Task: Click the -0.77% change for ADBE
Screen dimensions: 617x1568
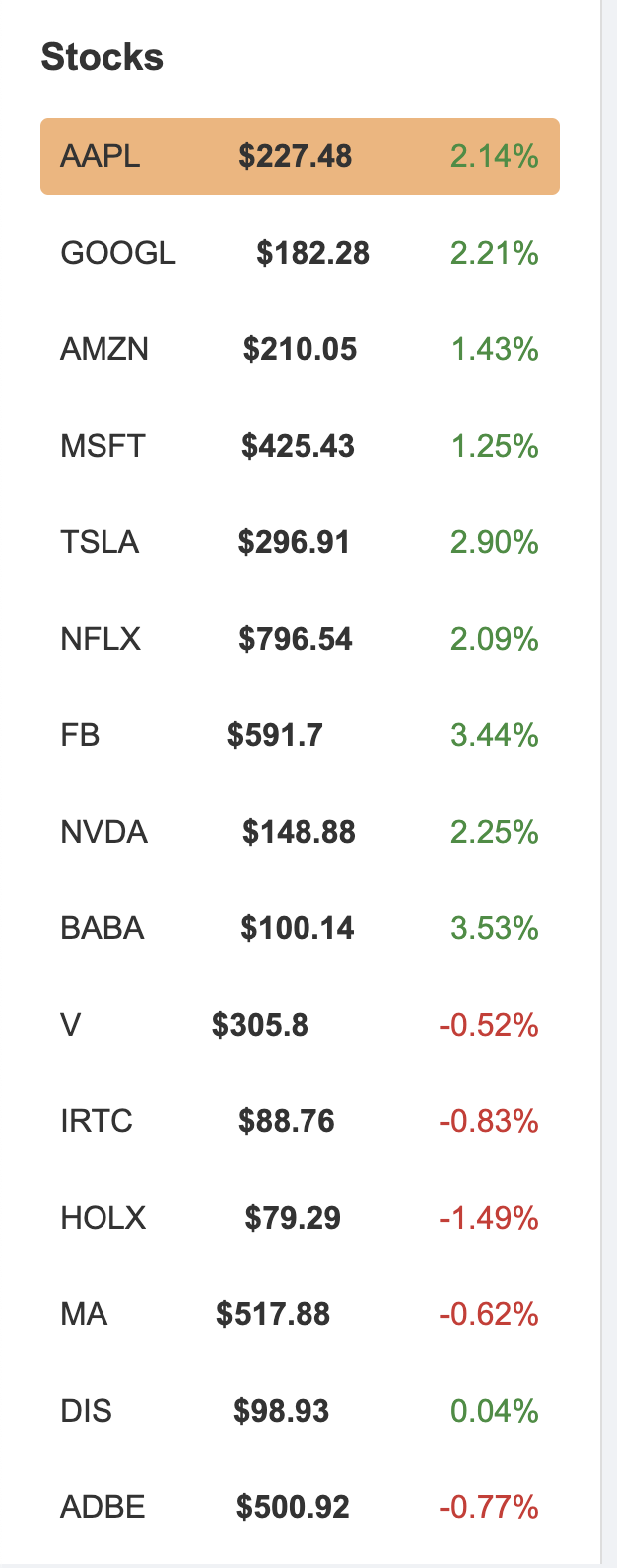Action: [x=489, y=1507]
